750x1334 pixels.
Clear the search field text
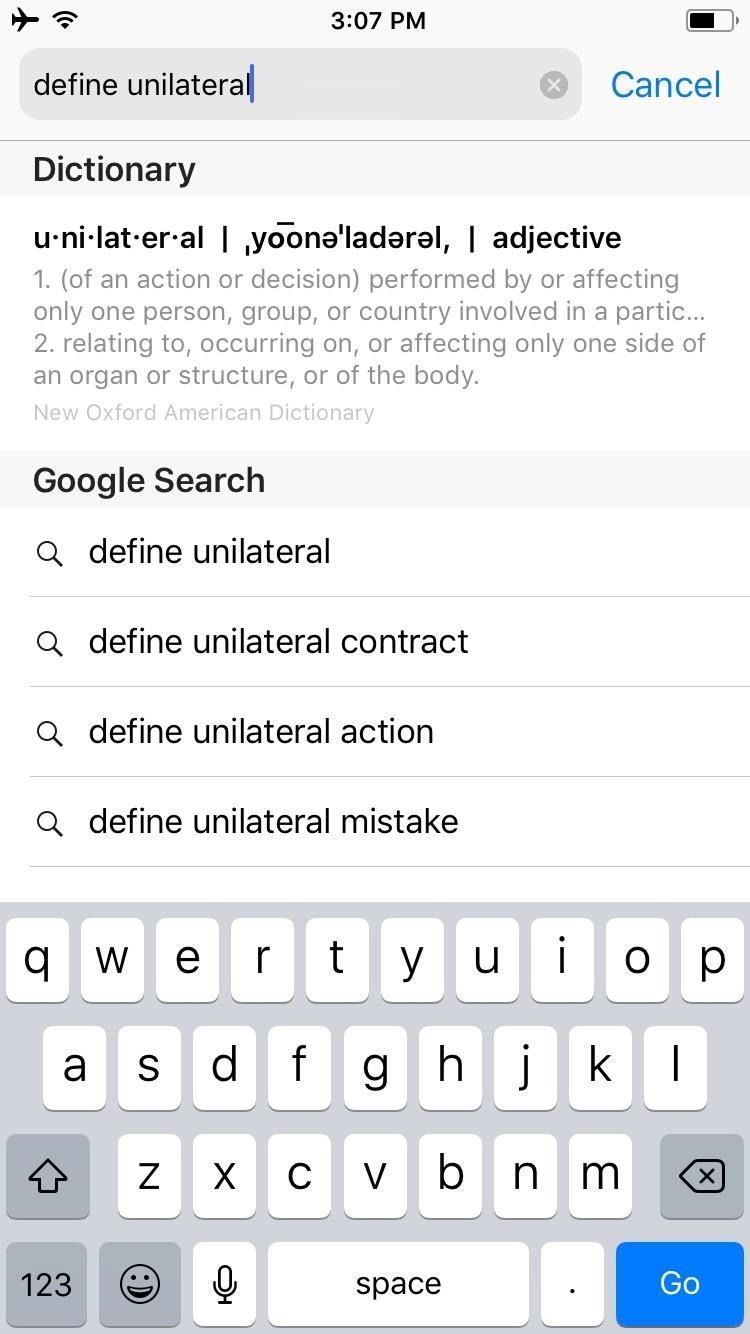(553, 85)
